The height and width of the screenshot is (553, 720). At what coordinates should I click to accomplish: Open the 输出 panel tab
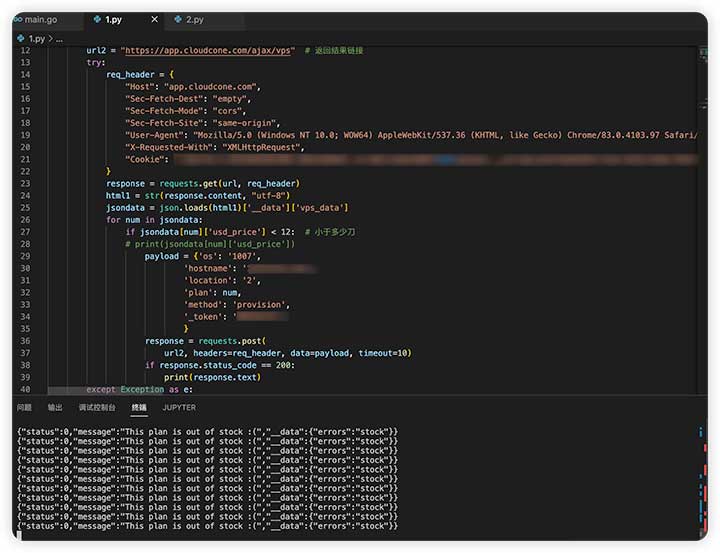[55, 407]
